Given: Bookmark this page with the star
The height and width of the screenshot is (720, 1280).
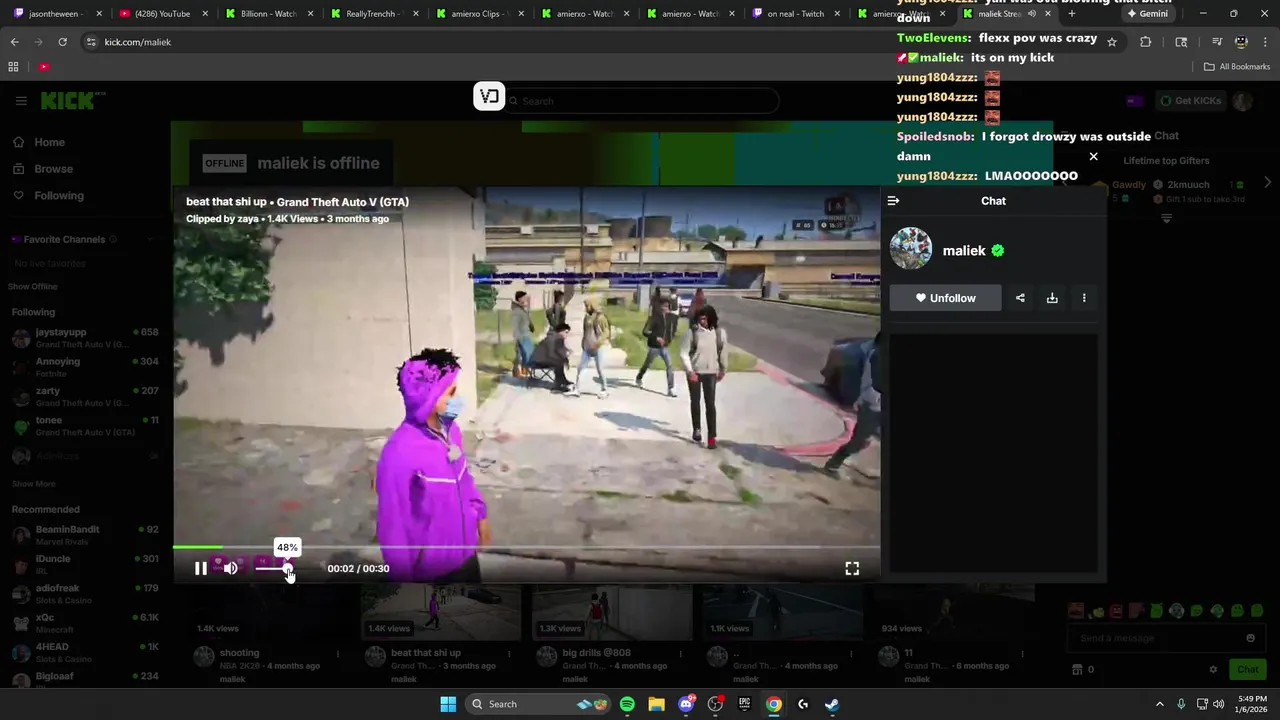Looking at the screenshot, I should pos(1112,42).
